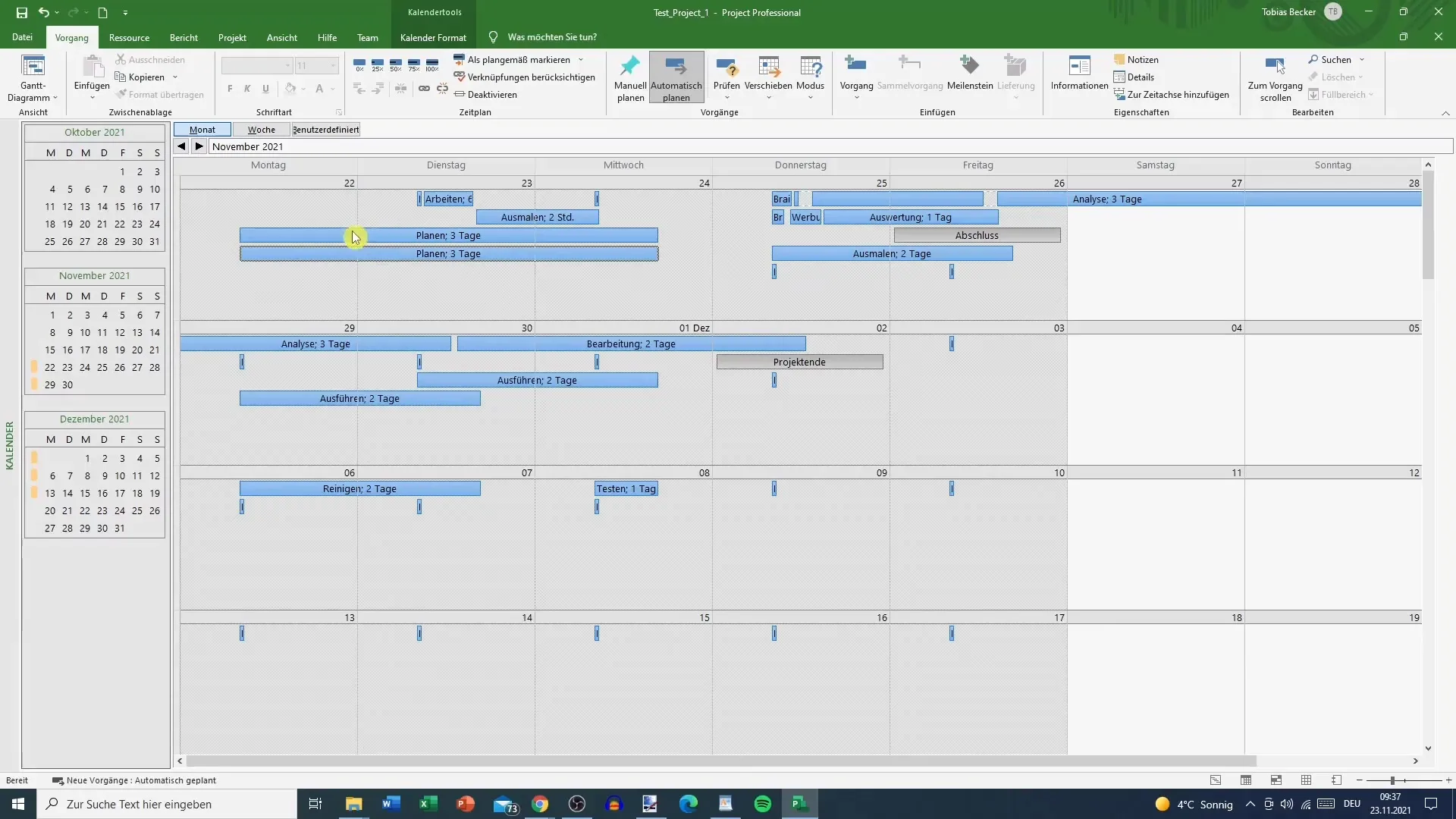1456x819 pixels.
Task: Select the Automatisch planen icon
Action: (676, 77)
